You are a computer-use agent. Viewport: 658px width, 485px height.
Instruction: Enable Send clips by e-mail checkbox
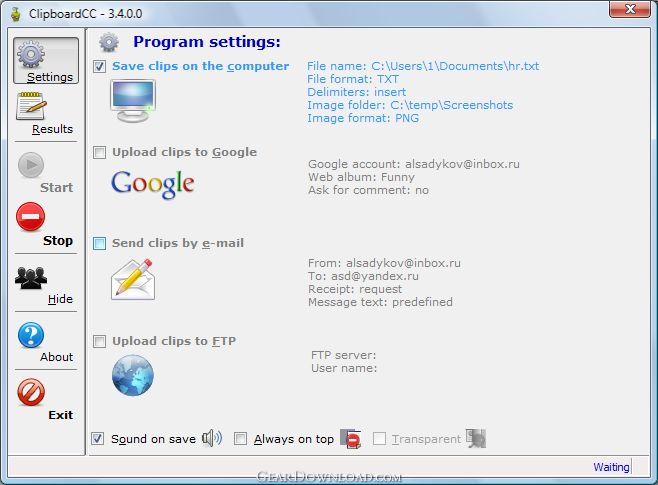pyautogui.click(x=99, y=243)
